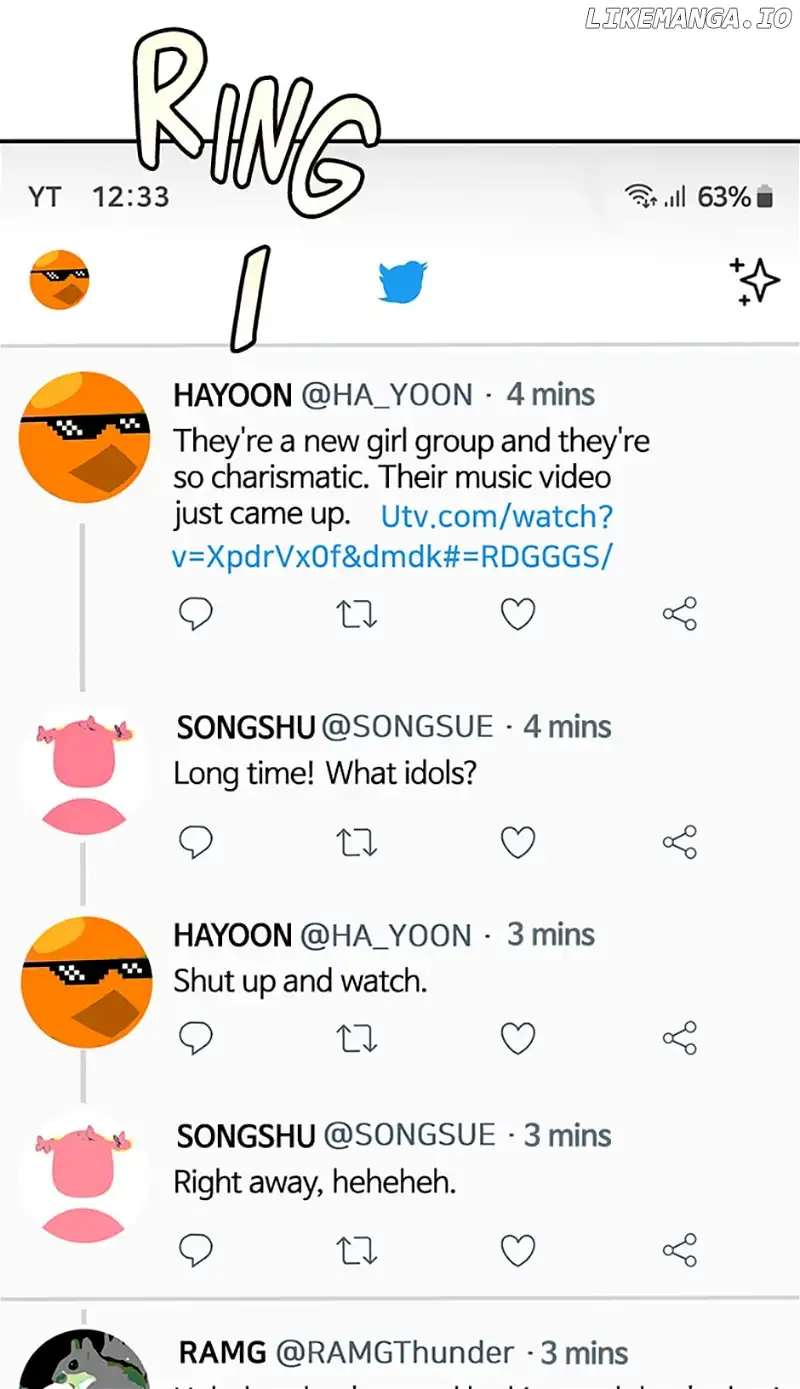Tap HAYOON's orange avatar on first tweet
Screen dimensions: 800x1389
pyautogui.click(x=85, y=437)
